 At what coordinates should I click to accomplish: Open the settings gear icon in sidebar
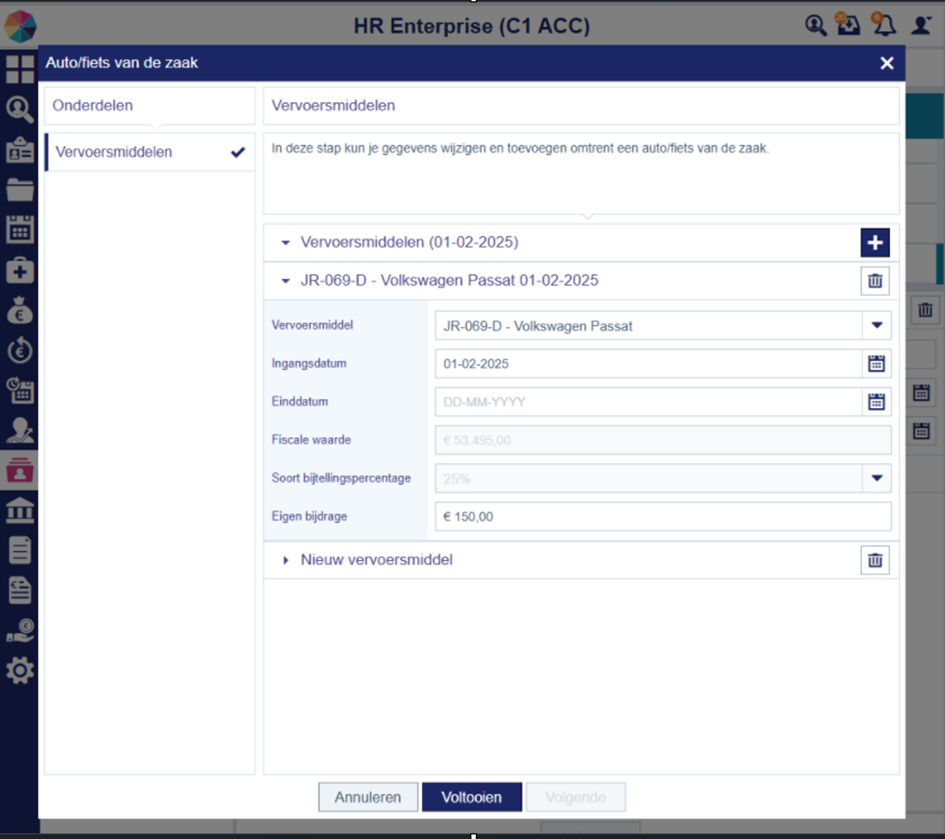coord(20,670)
